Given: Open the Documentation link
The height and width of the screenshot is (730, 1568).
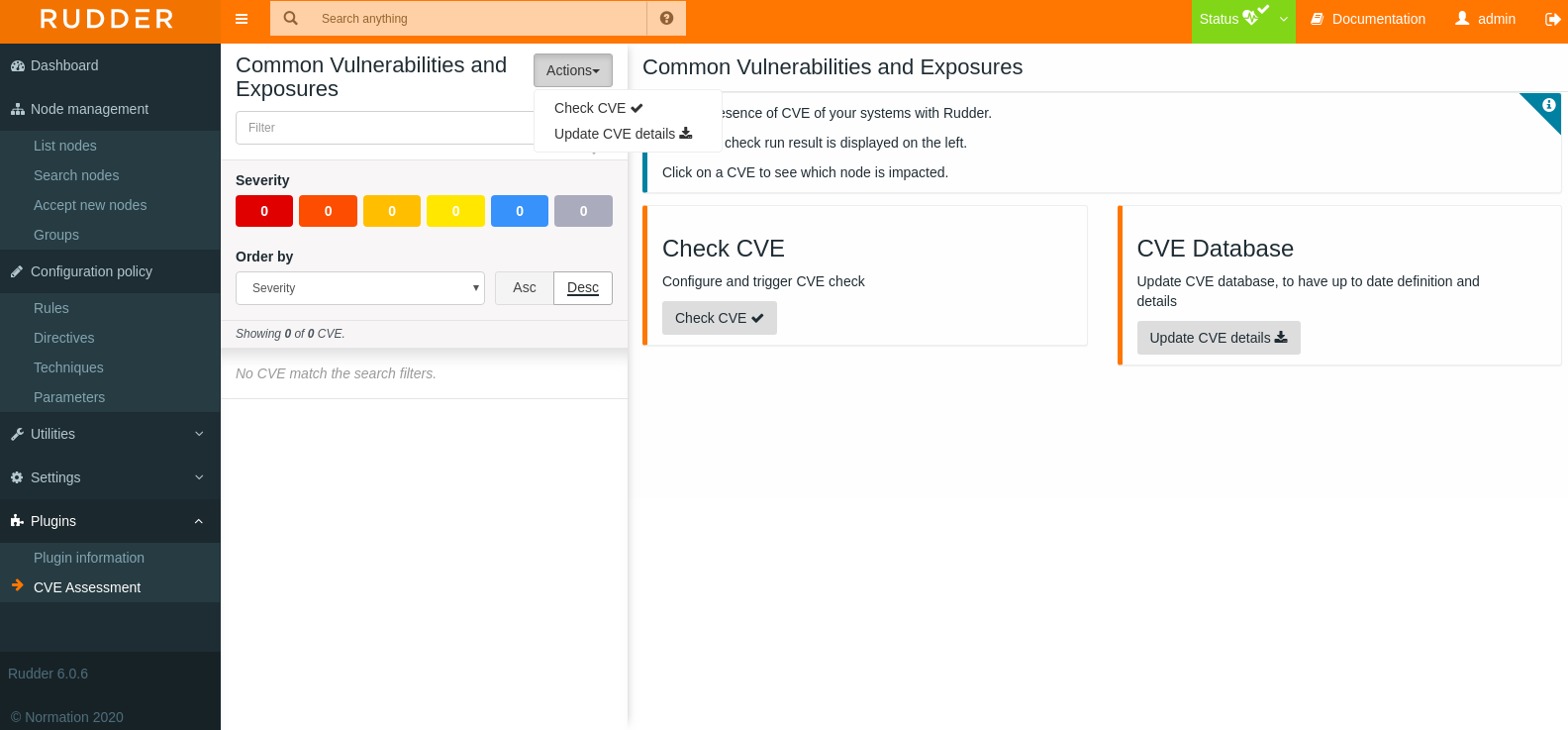Looking at the screenshot, I should coord(1368,19).
